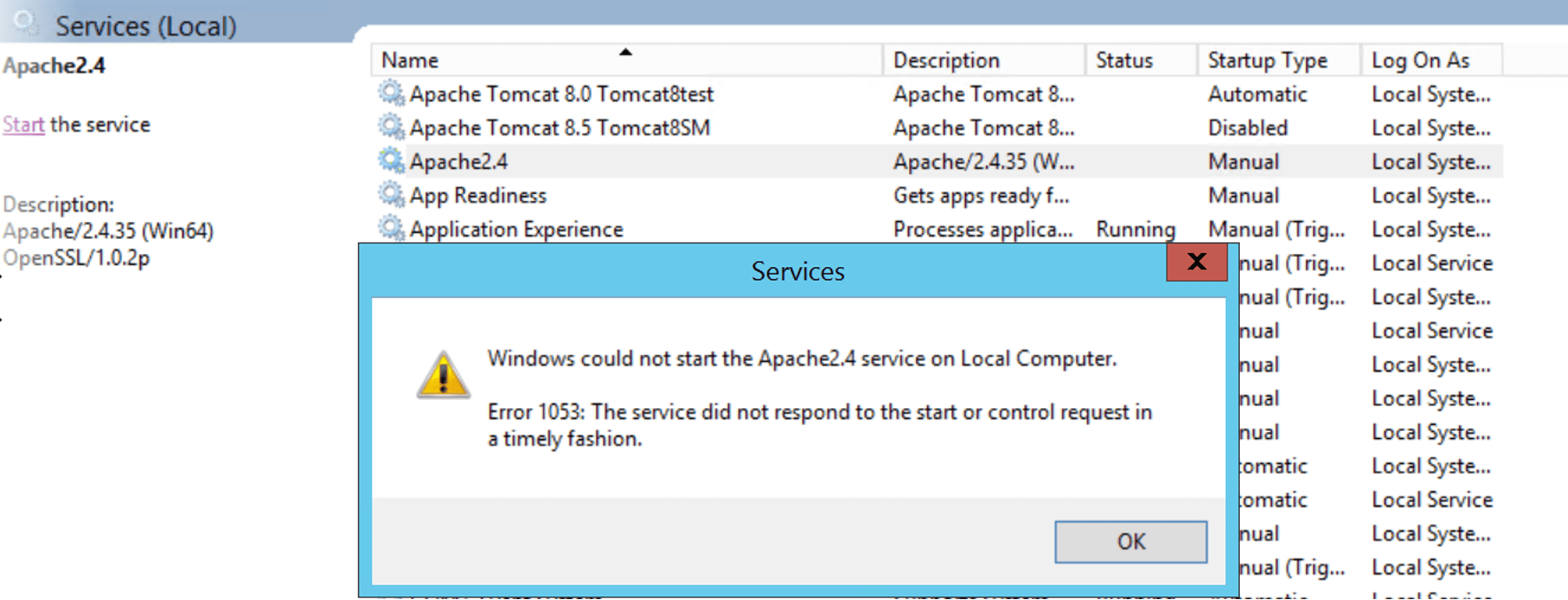Image resolution: width=1568 pixels, height=600 pixels.
Task: Click the App Readiness service gear icon
Action: 391,194
